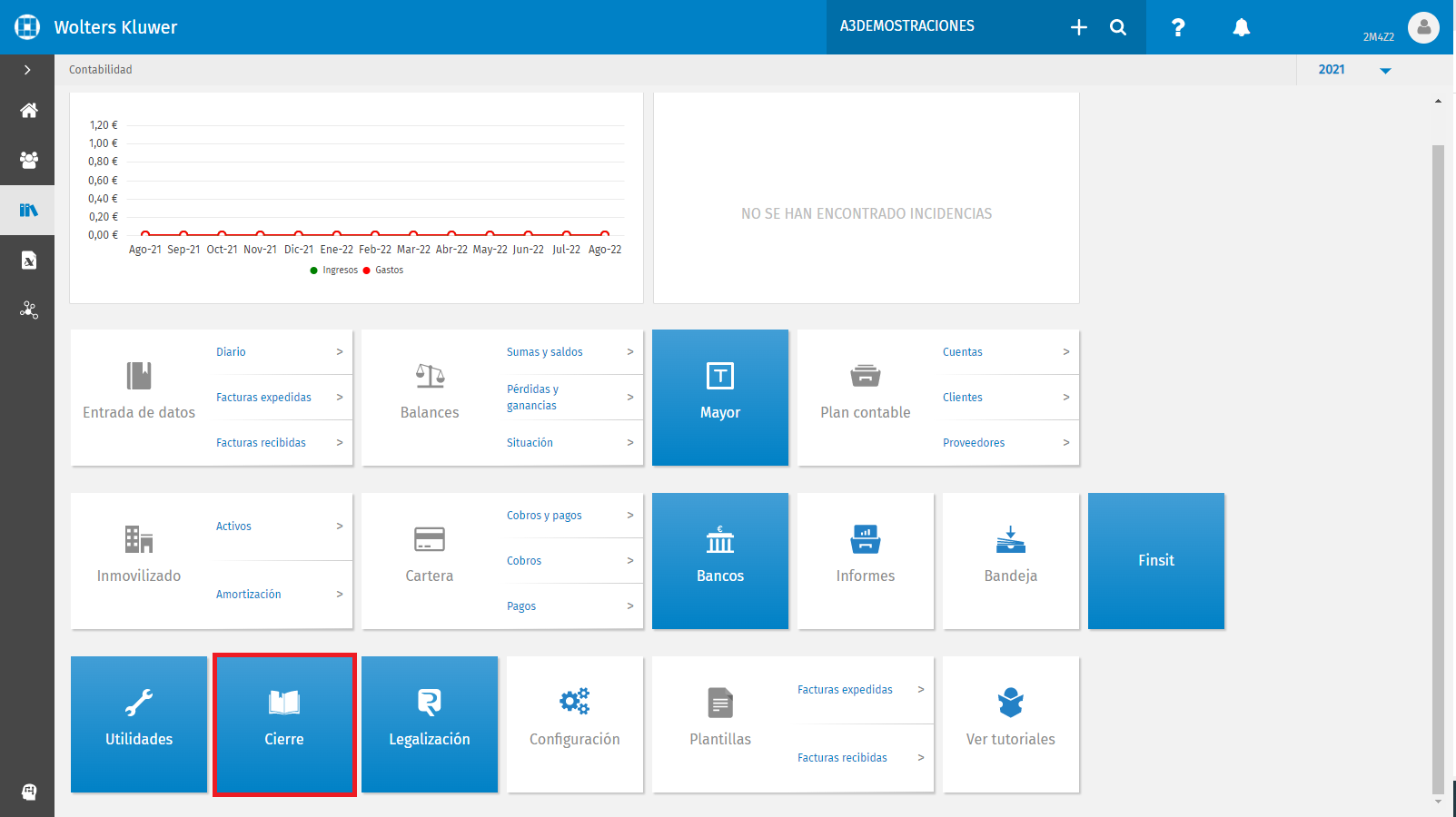Open the Bancos tile
The image size is (1456, 817).
720,561
